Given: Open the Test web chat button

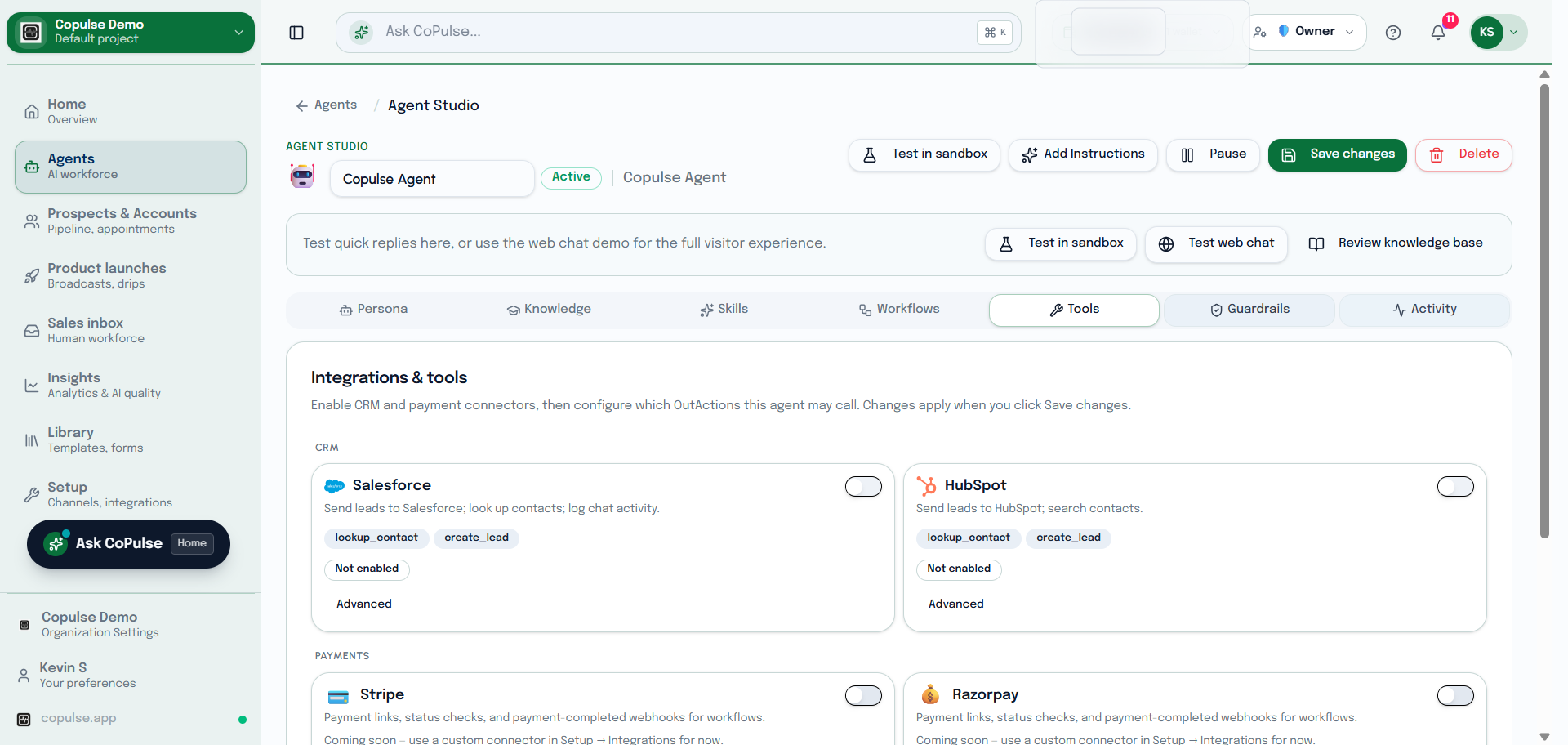Looking at the screenshot, I should click(1216, 243).
